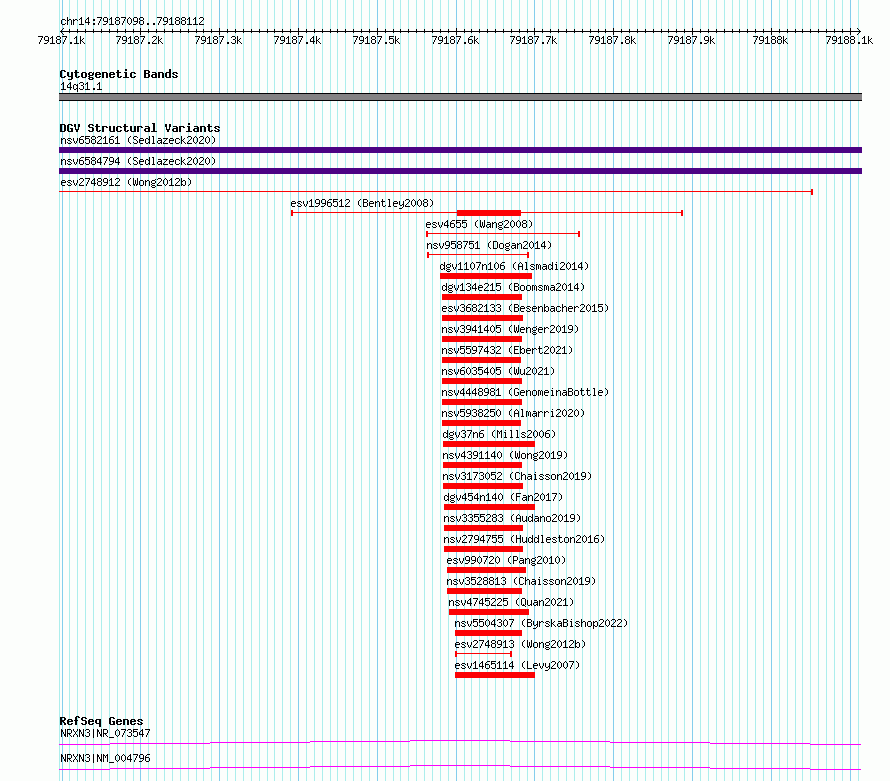Click the 79188.1k ruler tick label

tap(849, 40)
